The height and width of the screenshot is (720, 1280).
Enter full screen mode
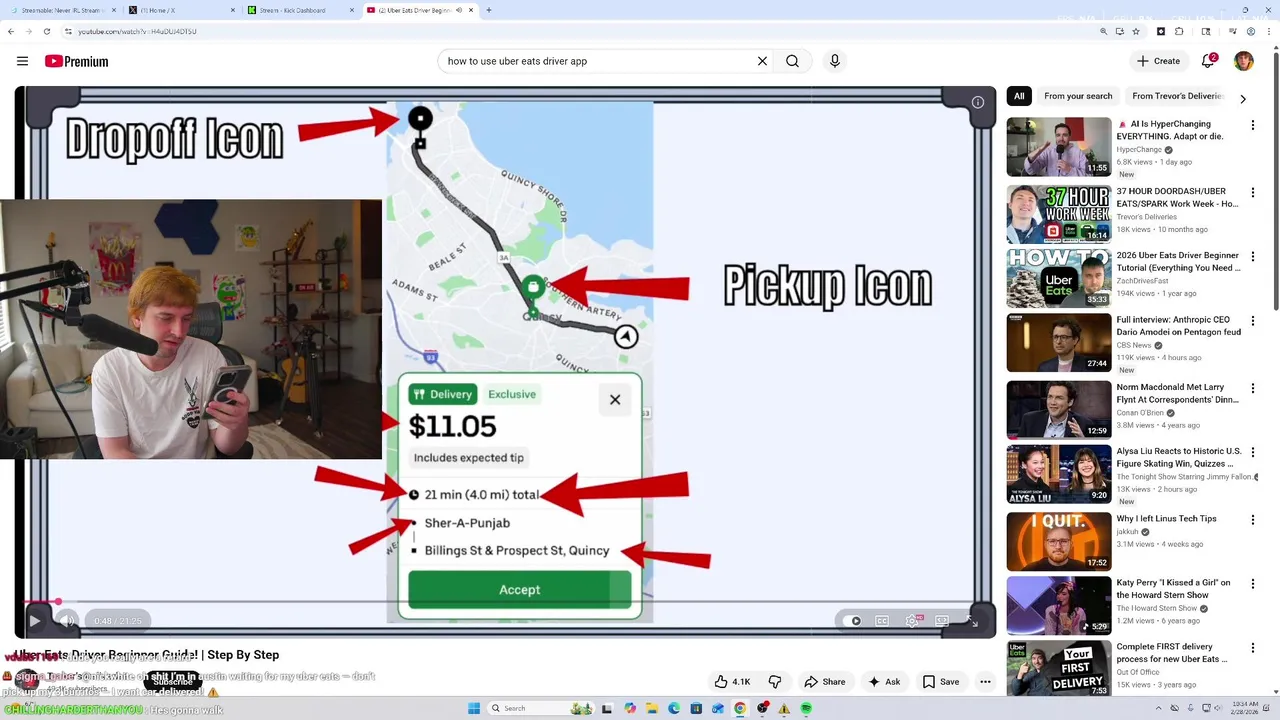pyautogui.click(x=973, y=621)
